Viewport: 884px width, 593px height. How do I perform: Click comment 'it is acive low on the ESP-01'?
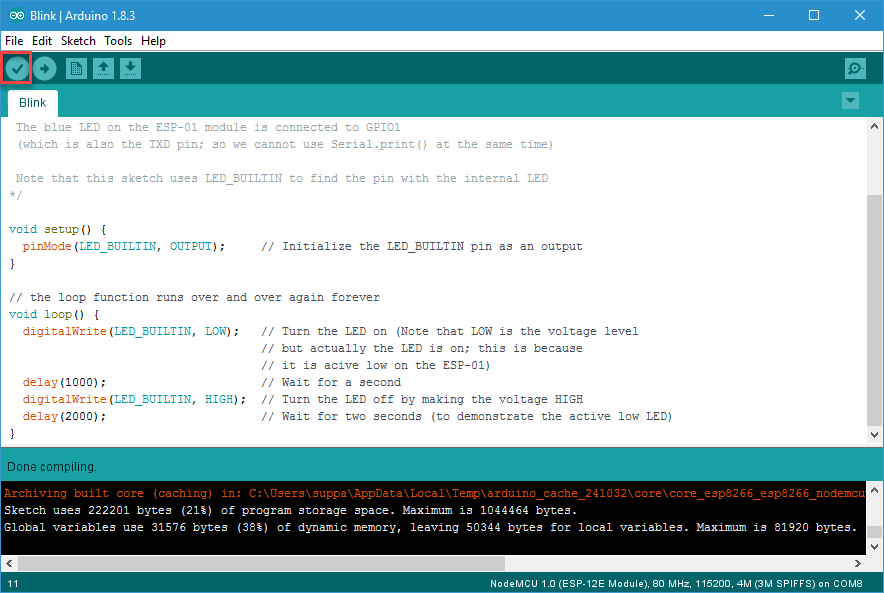[375, 365]
